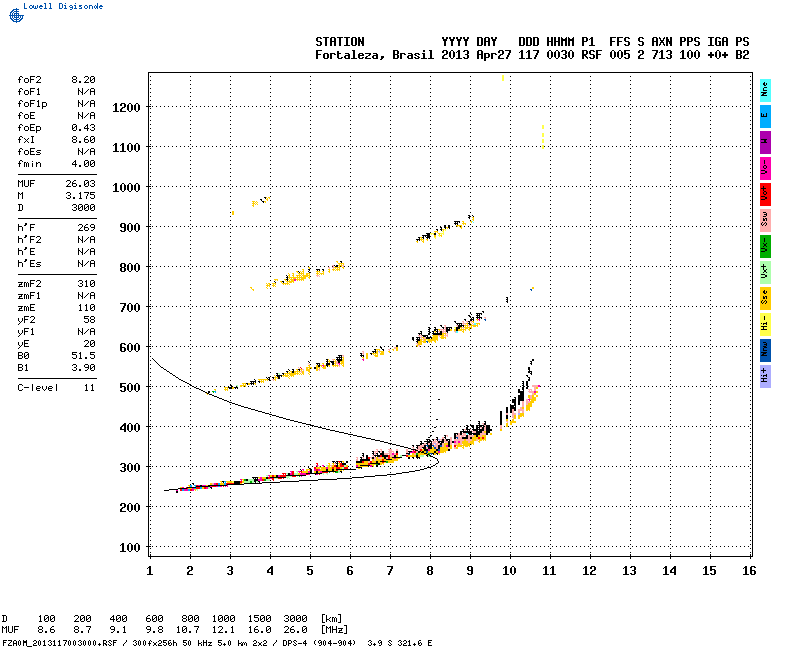Click the C-level value 11
Image resolution: width=800 pixels, height=650 pixels.
(89, 387)
